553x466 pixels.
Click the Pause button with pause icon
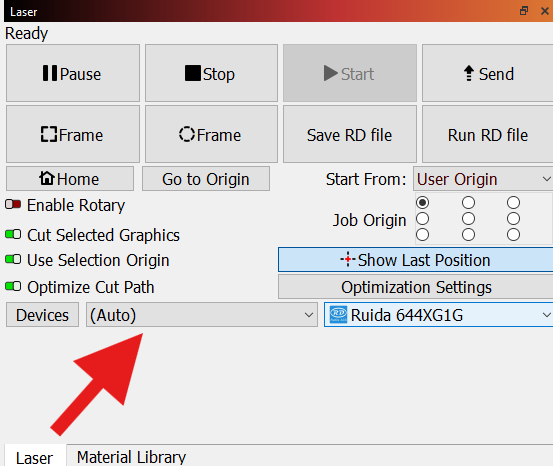coord(73,73)
